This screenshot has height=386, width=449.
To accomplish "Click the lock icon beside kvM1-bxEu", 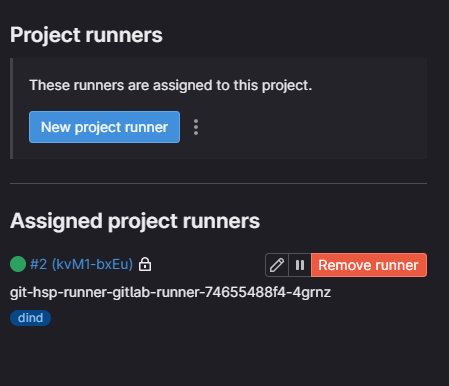I will (x=145, y=264).
